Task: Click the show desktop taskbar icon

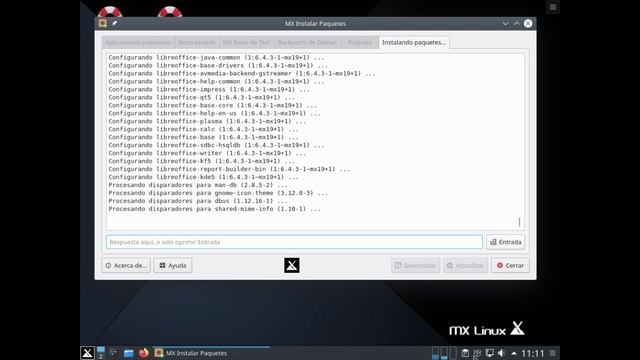Action: (x=114, y=353)
